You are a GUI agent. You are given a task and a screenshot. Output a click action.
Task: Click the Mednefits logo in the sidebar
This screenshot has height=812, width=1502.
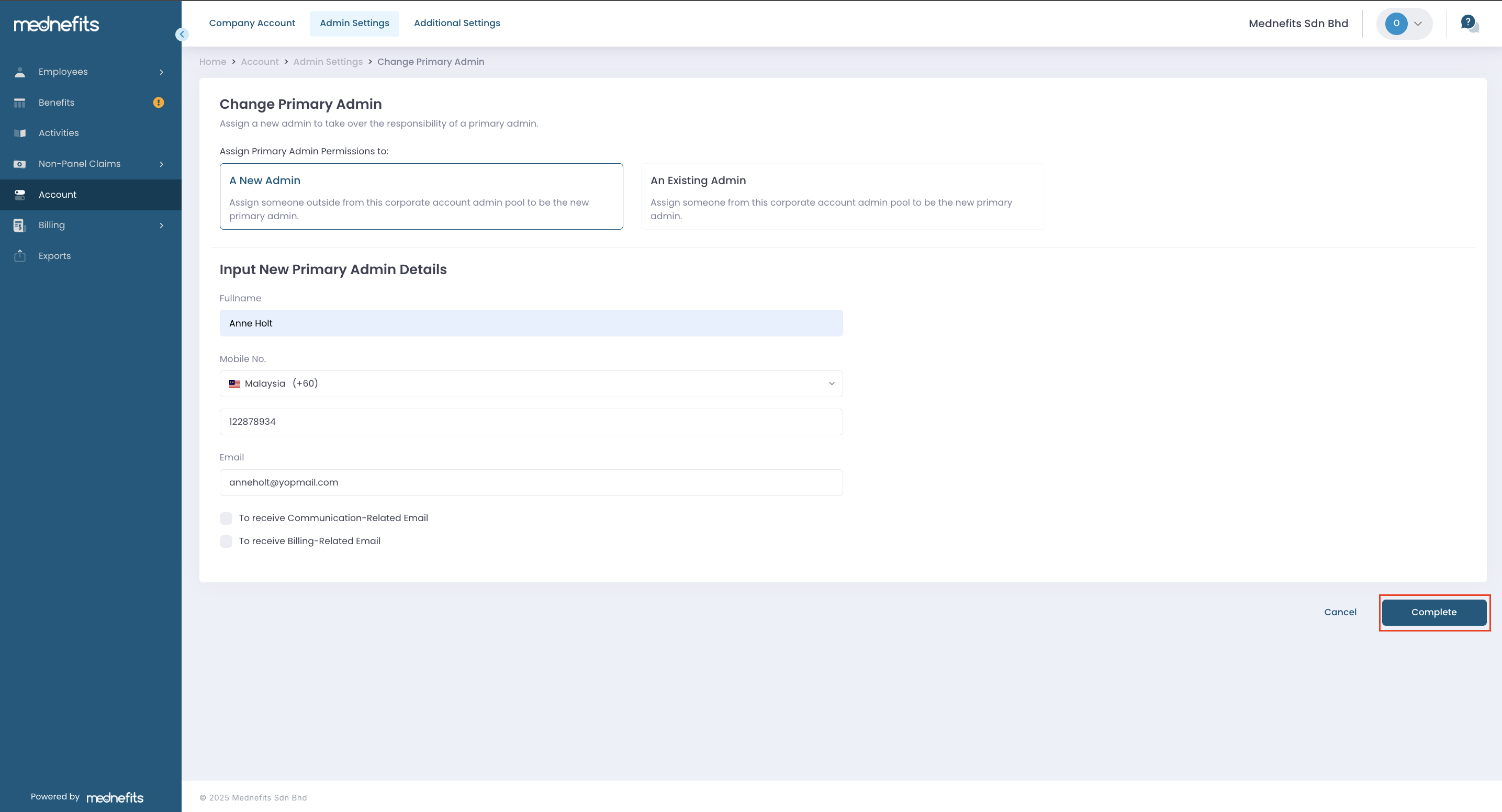coord(57,24)
